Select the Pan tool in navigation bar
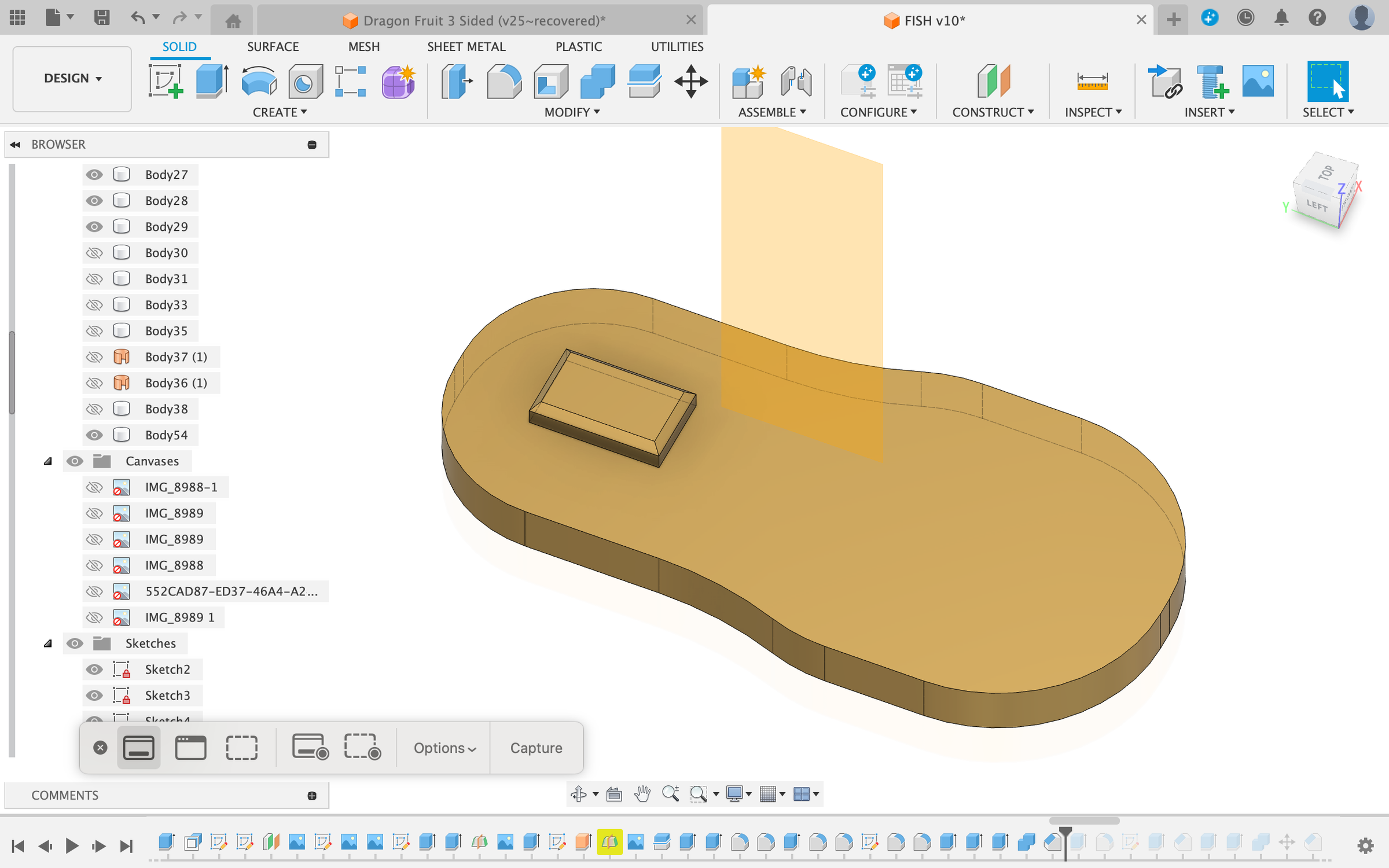This screenshot has height=868, width=1389. click(x=642, y=794)
